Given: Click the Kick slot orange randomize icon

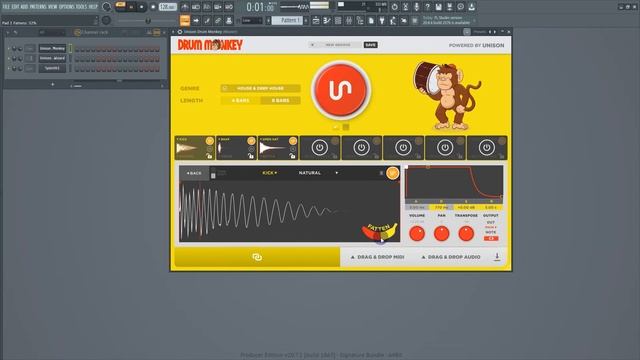Looking at the screenshot, I should [209, 141].
